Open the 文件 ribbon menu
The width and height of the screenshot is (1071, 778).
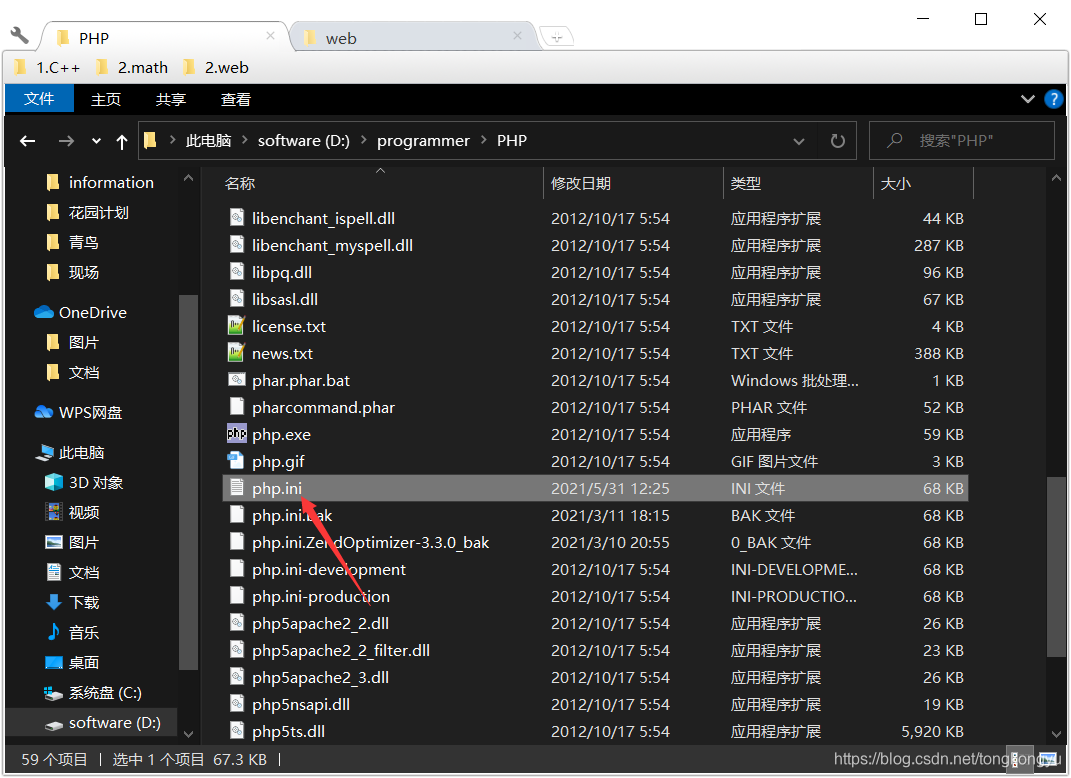pyautogui.click(x=39, y=99)
